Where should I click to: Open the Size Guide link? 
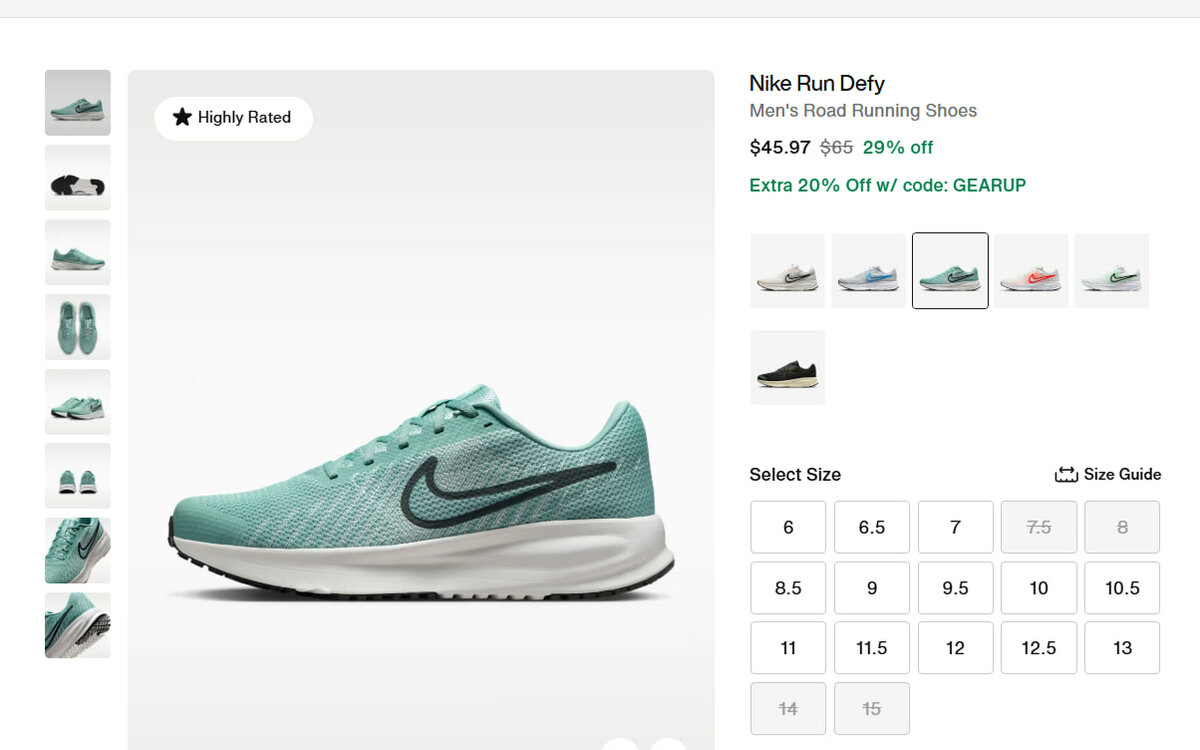pyautogui.click(x=1122, y=475)
